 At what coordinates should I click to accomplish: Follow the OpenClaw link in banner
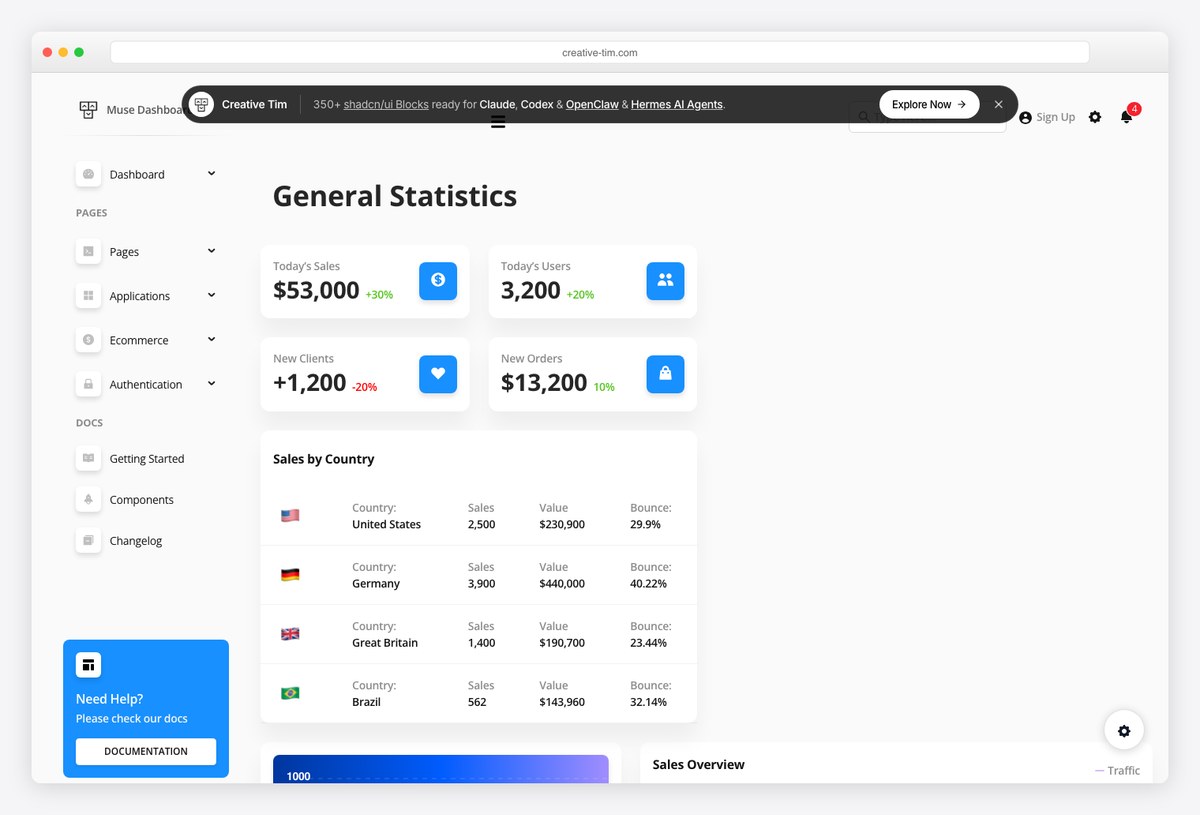coord(592,104)
